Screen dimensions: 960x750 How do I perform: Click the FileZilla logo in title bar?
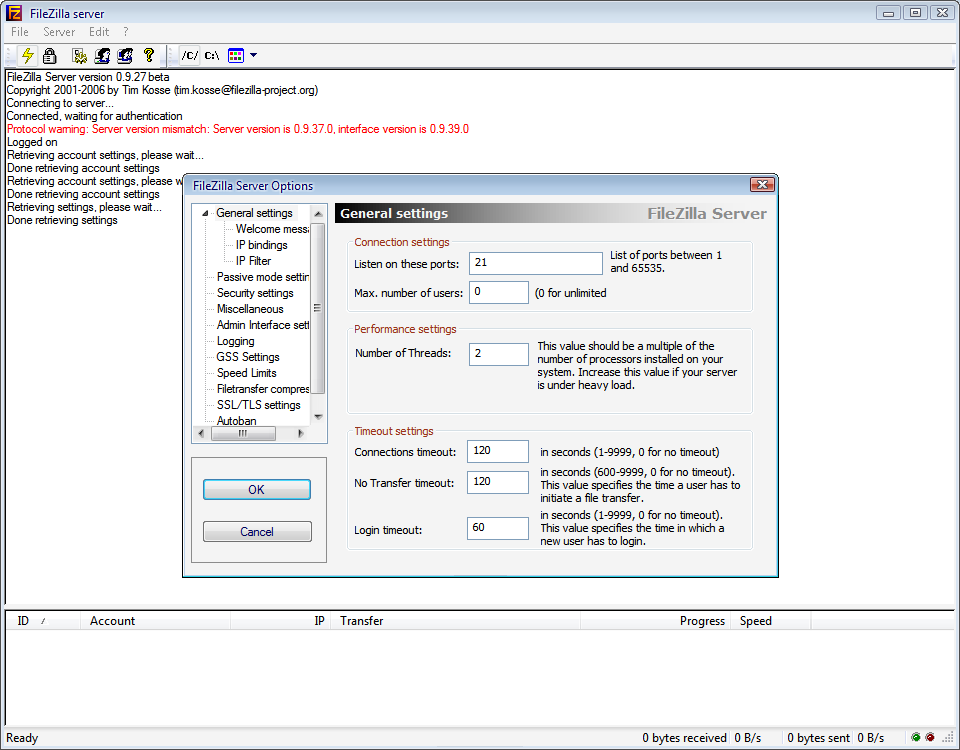pos(13,13)
